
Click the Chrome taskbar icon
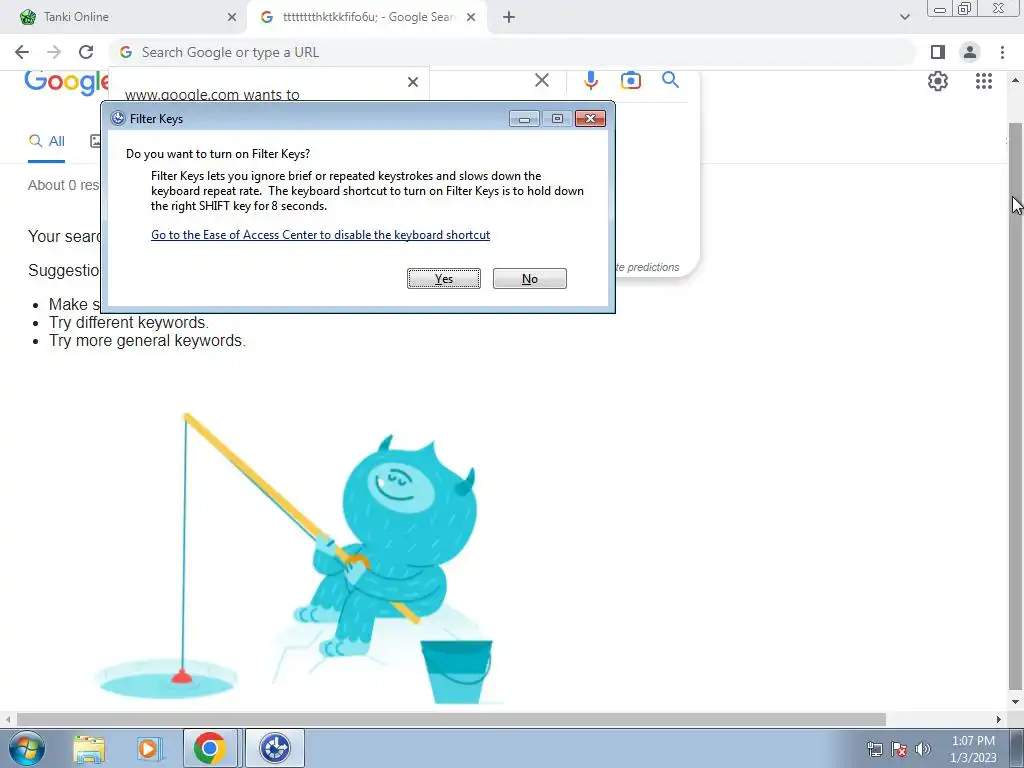pyautogui.click(x=210, y=748)
